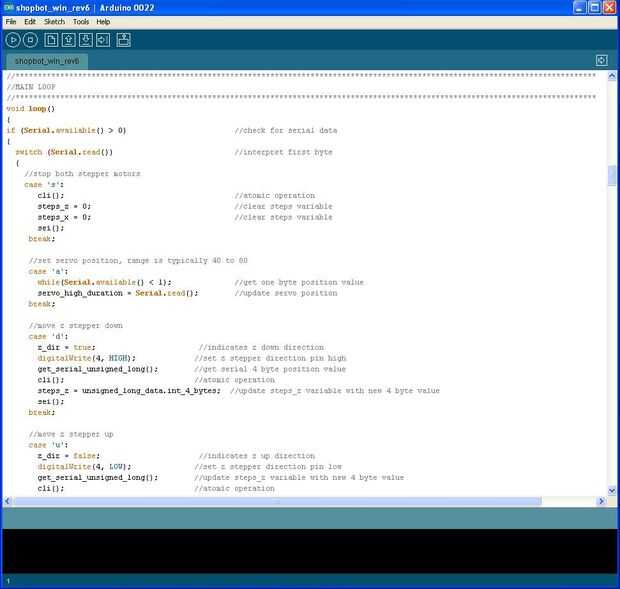Minimize the Arduino window
This screenshot has height=589, width=620.
(580, 8)
